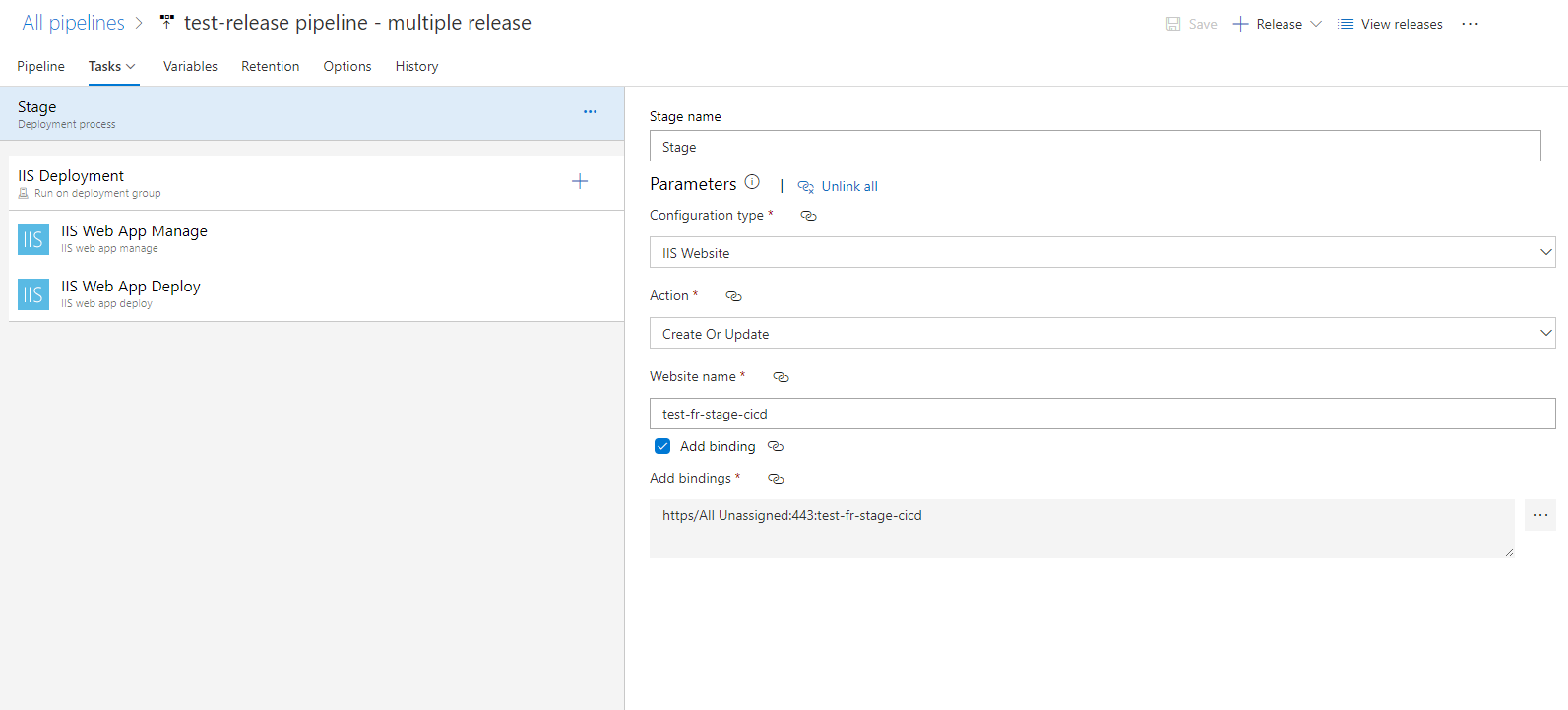Open the Configuration type dropdown
The image size is (1568, 710).
pyautogui.click(x=1102, y=252)
